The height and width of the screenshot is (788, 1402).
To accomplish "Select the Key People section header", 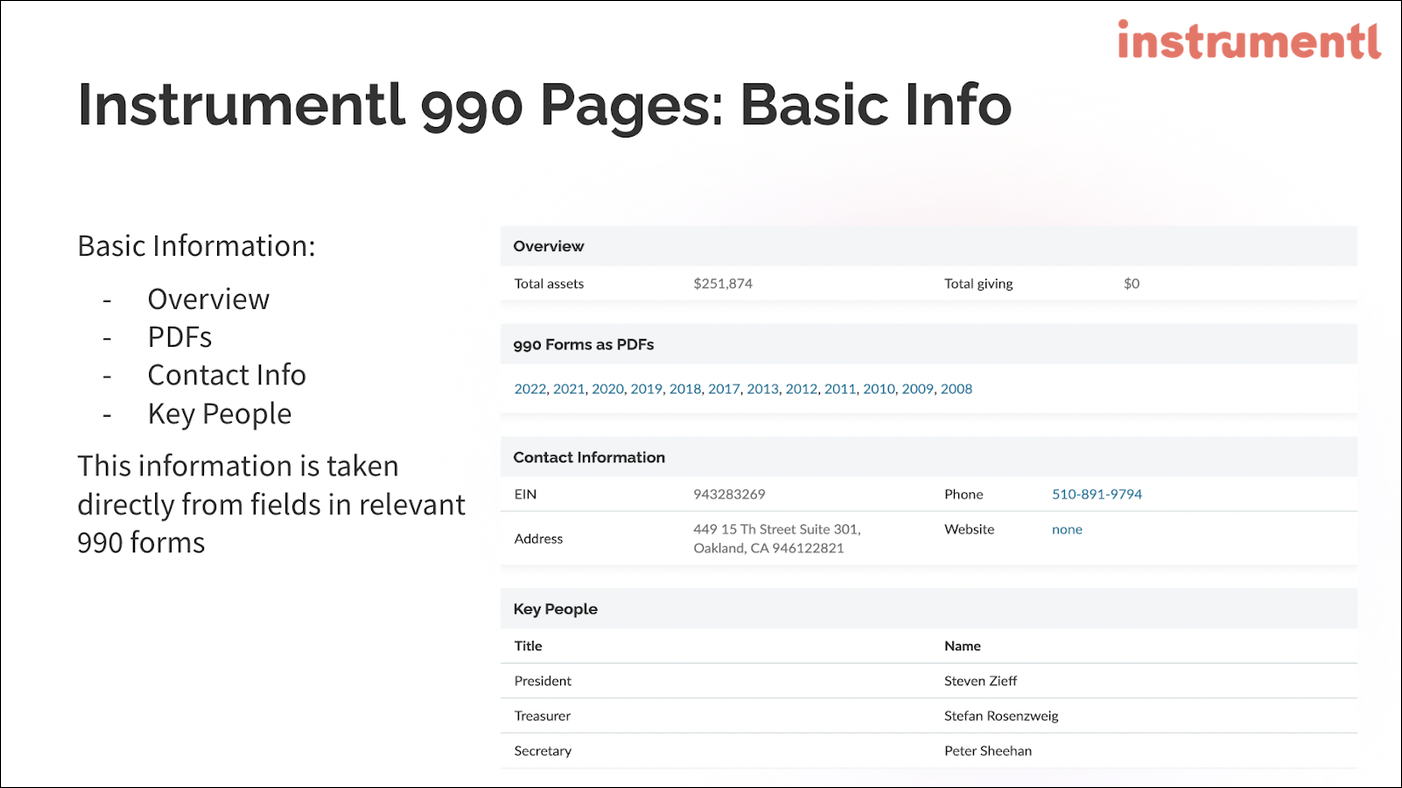I will click(555, 608).
